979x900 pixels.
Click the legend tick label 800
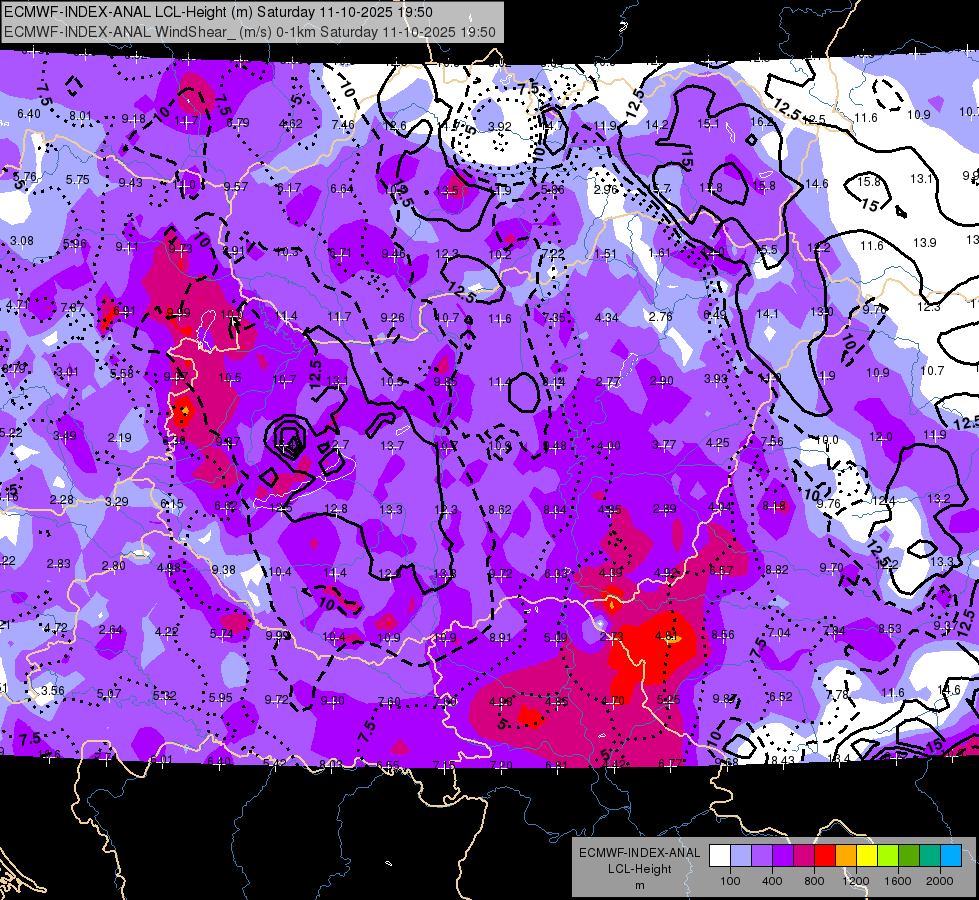click(814, 881)
